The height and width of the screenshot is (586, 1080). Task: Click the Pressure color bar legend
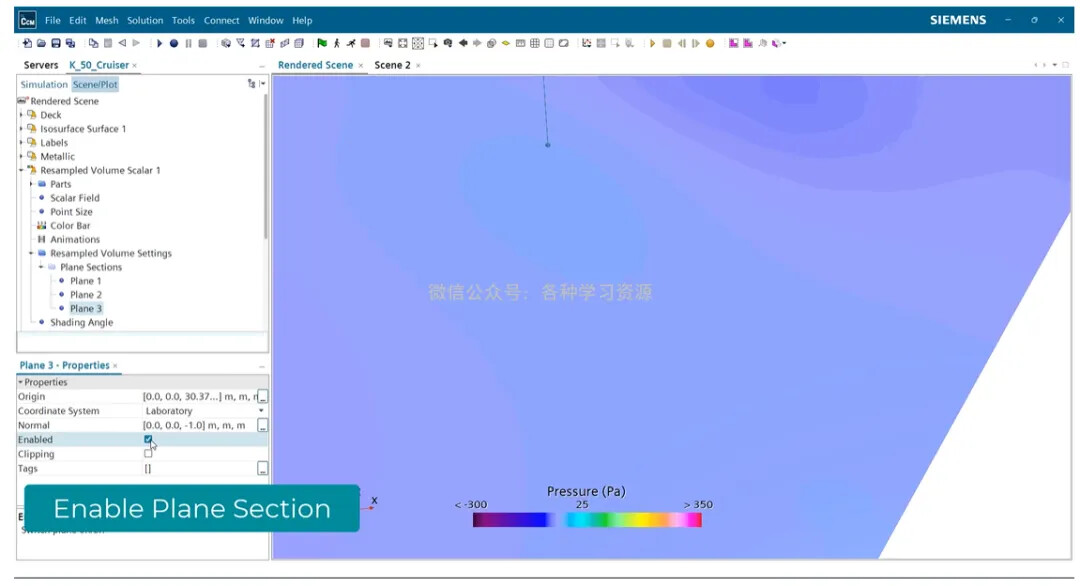click(586, 519)
